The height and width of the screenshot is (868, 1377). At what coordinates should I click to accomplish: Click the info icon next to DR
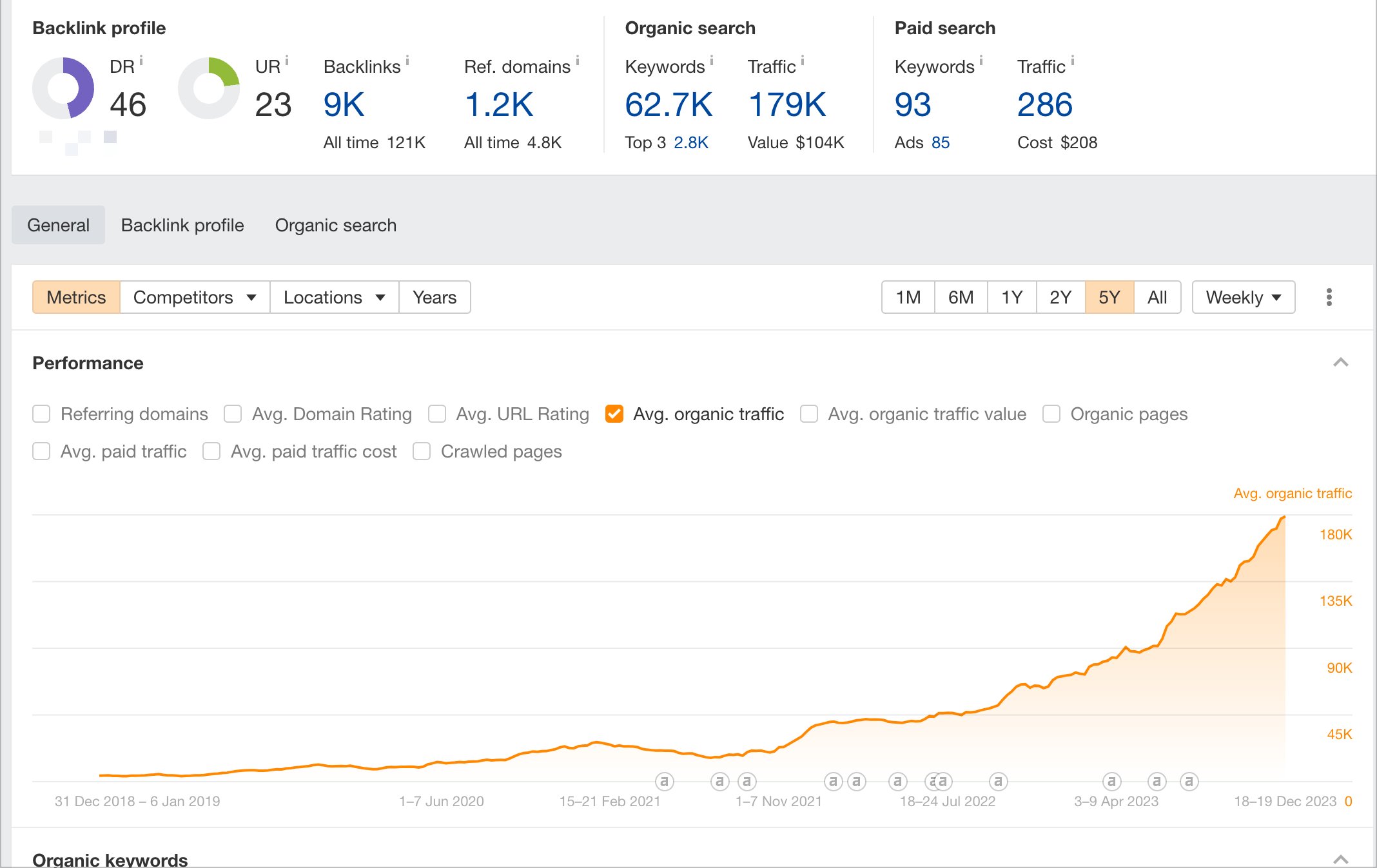[141, 61]
